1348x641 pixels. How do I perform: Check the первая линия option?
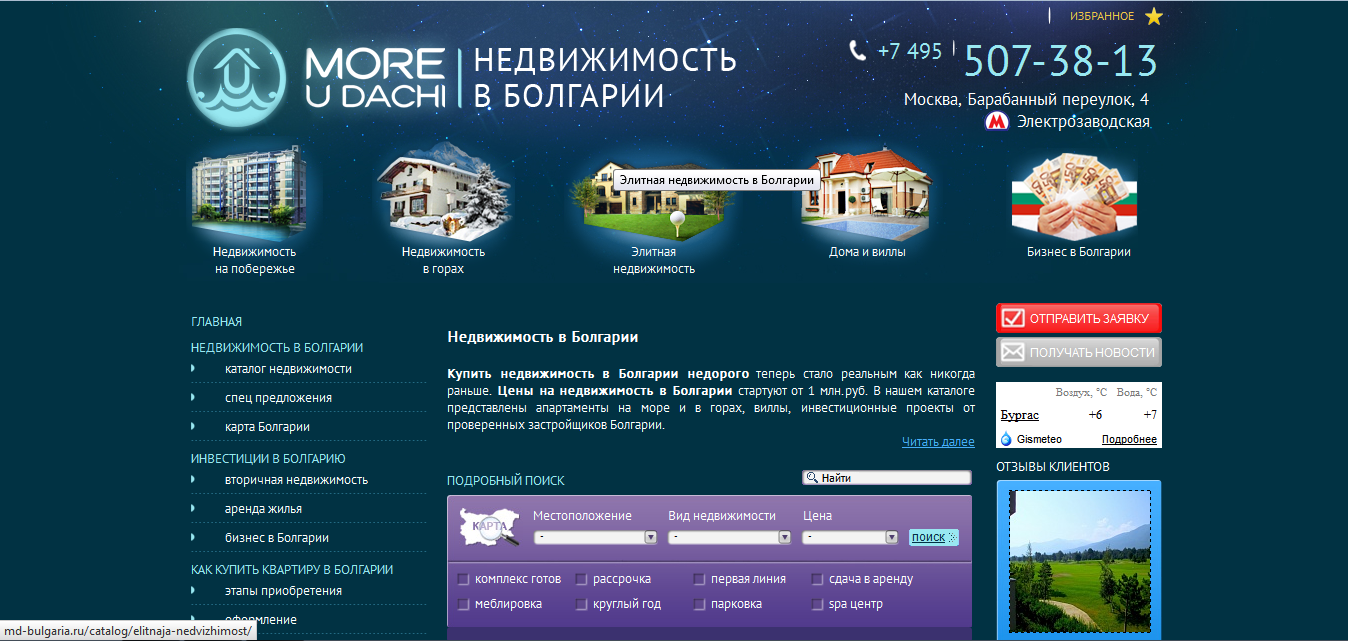[x=699, y=578]
